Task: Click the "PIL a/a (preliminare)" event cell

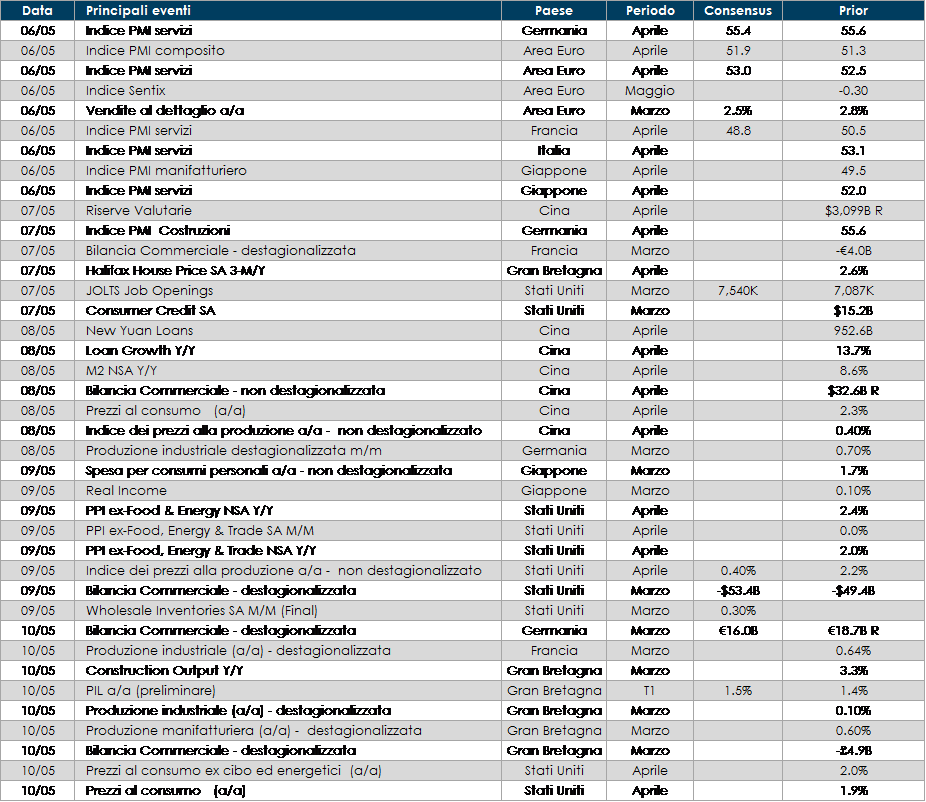Action: tap(151, 691)
